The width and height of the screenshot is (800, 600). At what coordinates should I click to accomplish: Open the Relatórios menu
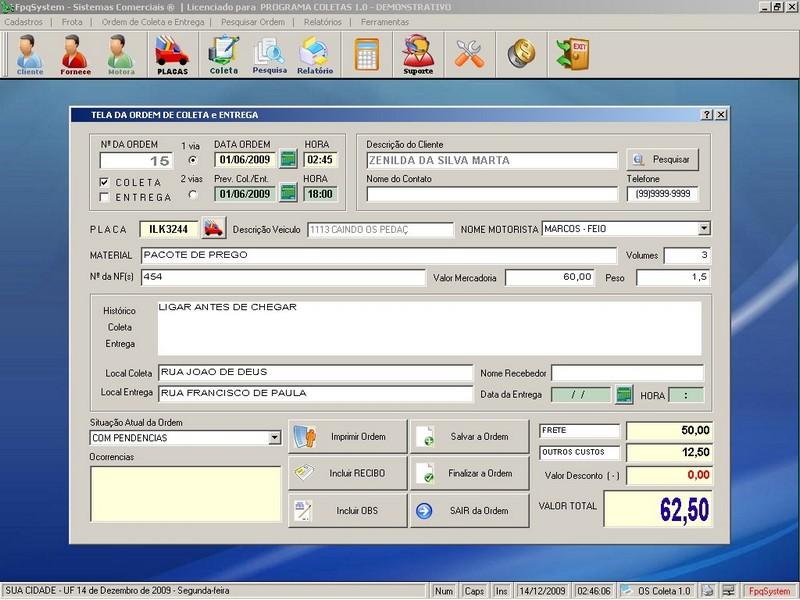[x=320, y=21]
